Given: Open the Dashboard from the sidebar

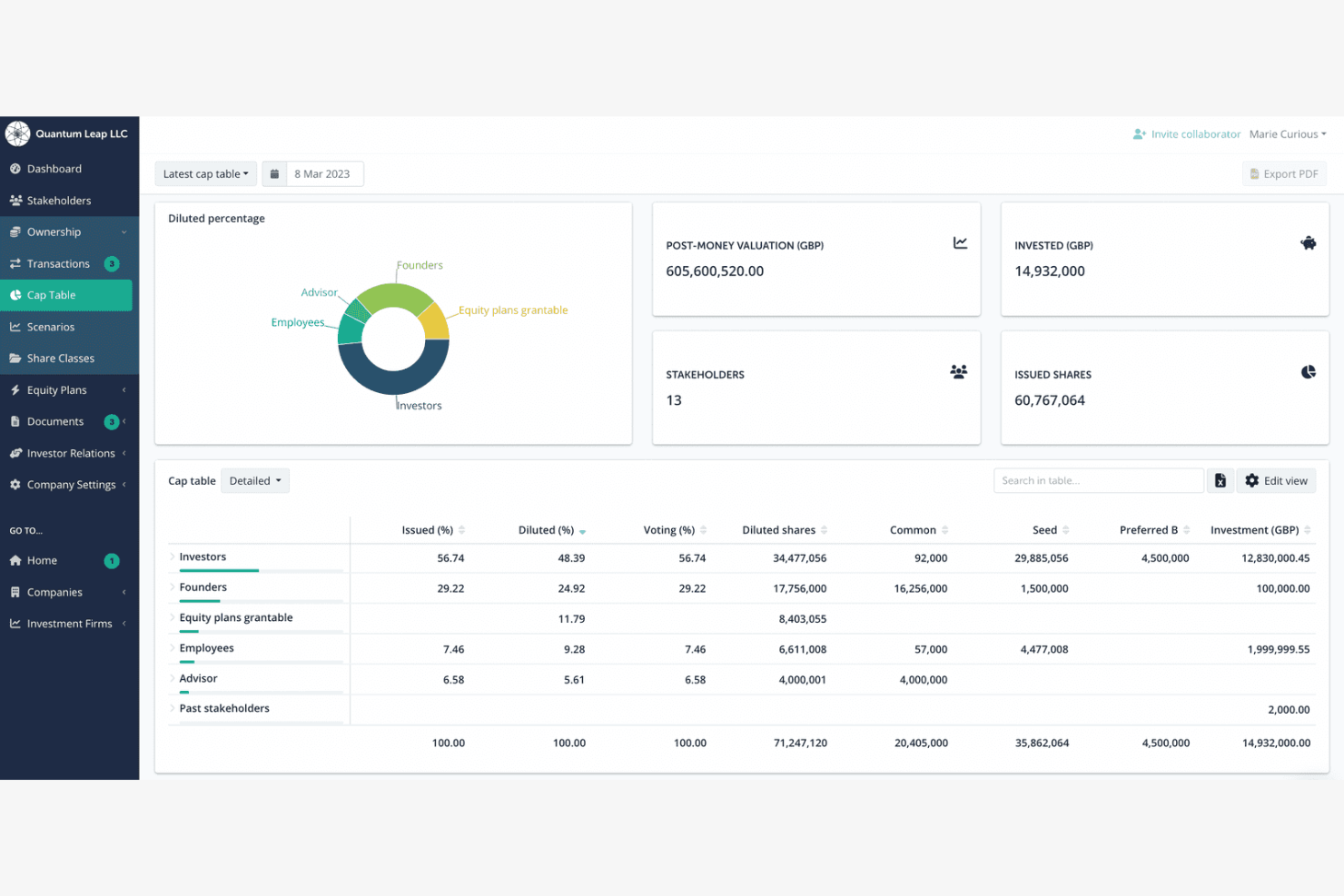Looking at the screenshot, I should point(54,168).
